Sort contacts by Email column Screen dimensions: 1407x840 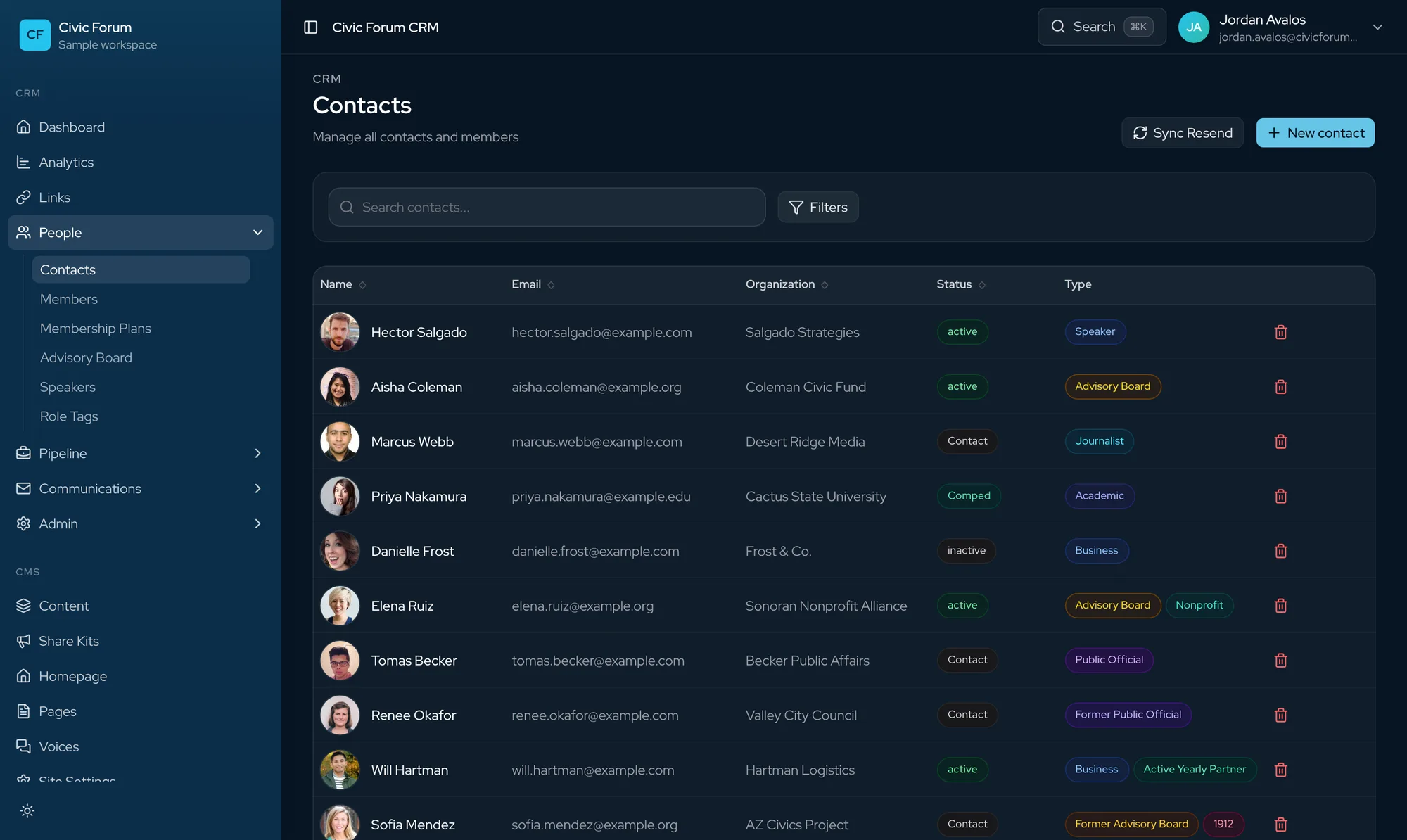tap(533, 284)
